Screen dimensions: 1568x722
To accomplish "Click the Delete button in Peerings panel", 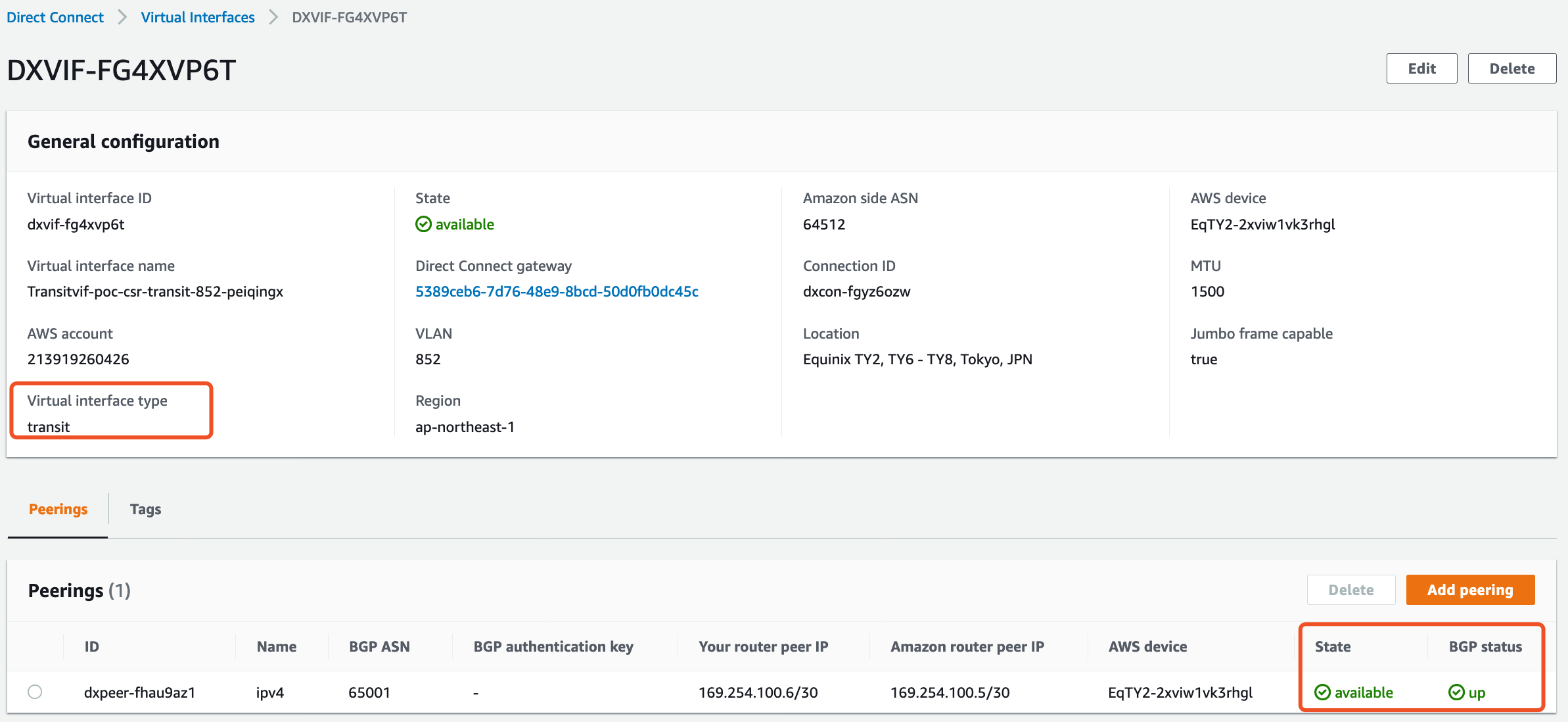I will 1351,590.
